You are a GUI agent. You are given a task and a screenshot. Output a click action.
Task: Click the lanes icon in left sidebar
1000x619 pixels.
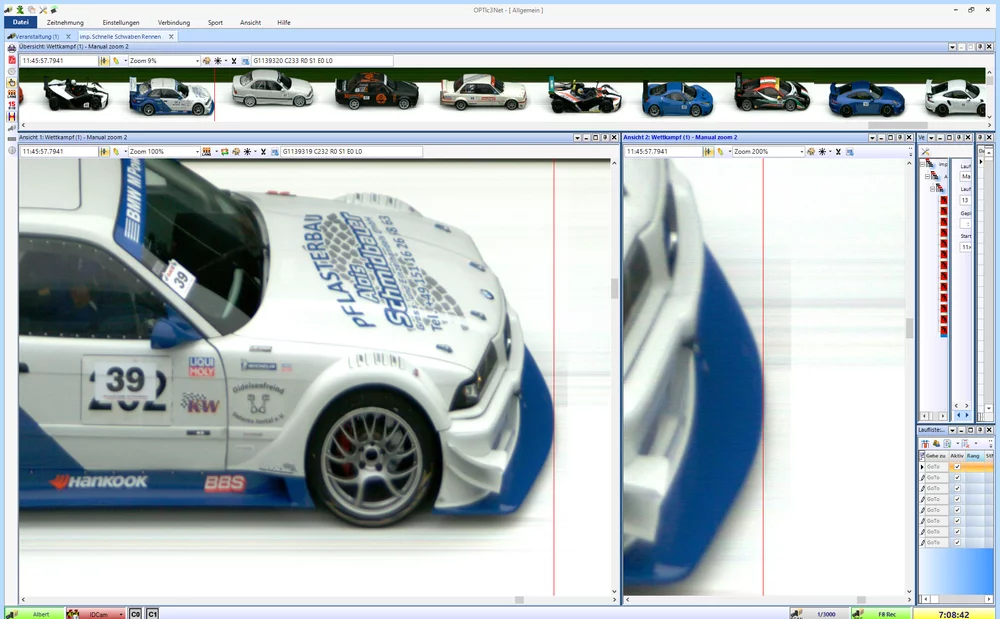[11, 94]
